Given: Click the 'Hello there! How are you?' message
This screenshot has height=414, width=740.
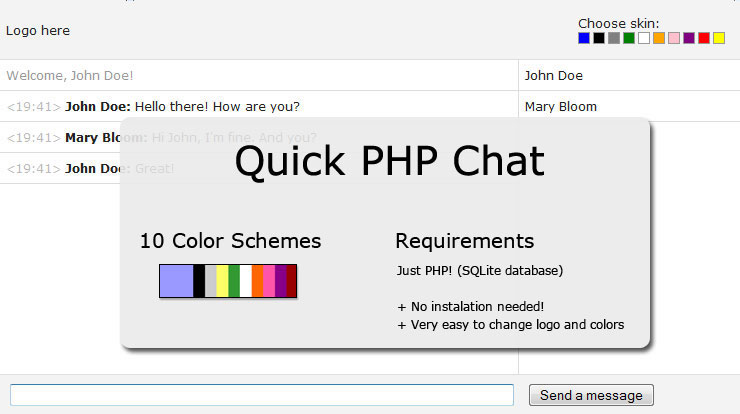Looking at the screenshot, I should click(217, 107).
